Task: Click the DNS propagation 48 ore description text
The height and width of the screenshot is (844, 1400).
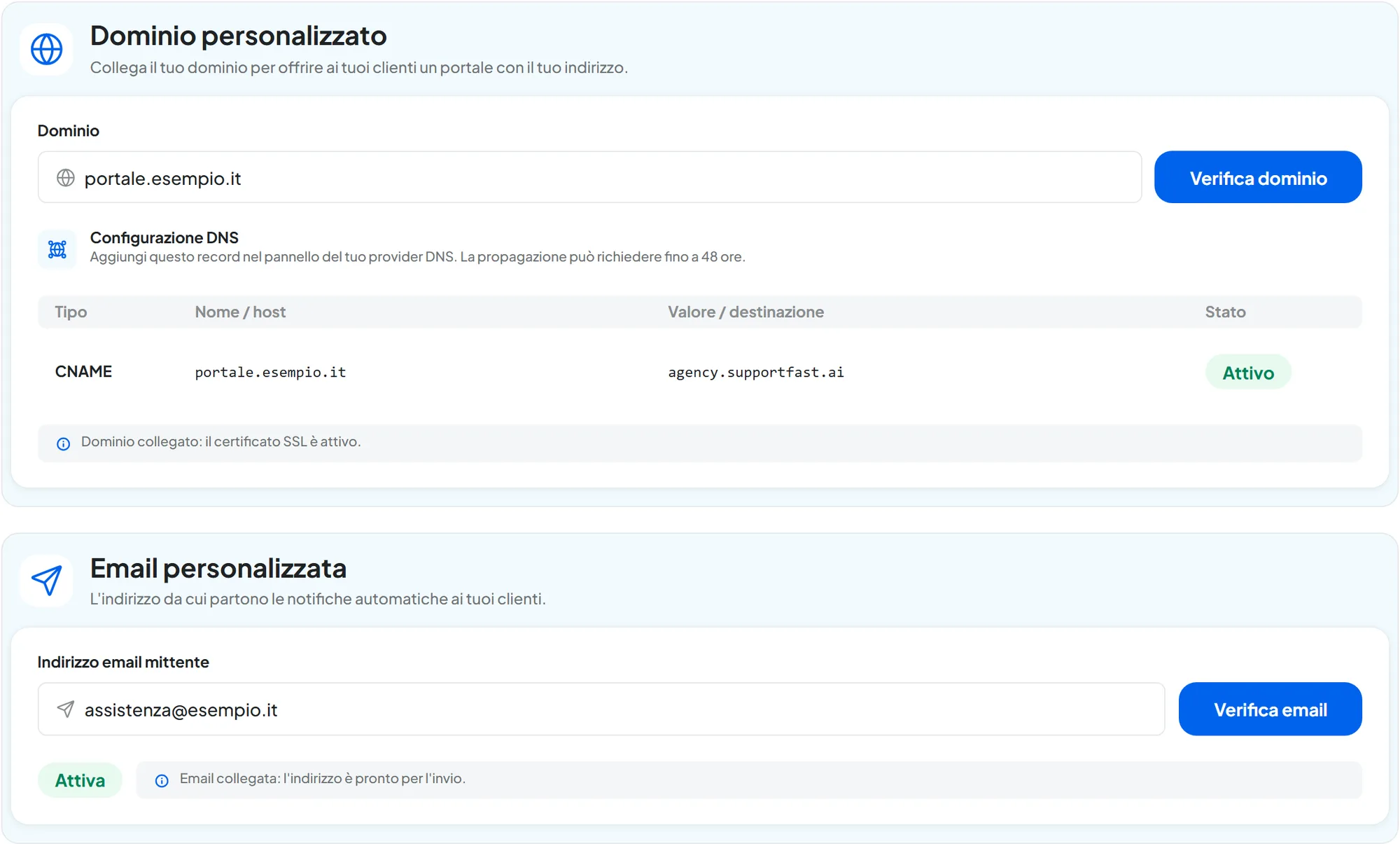Action: (417, 257)
